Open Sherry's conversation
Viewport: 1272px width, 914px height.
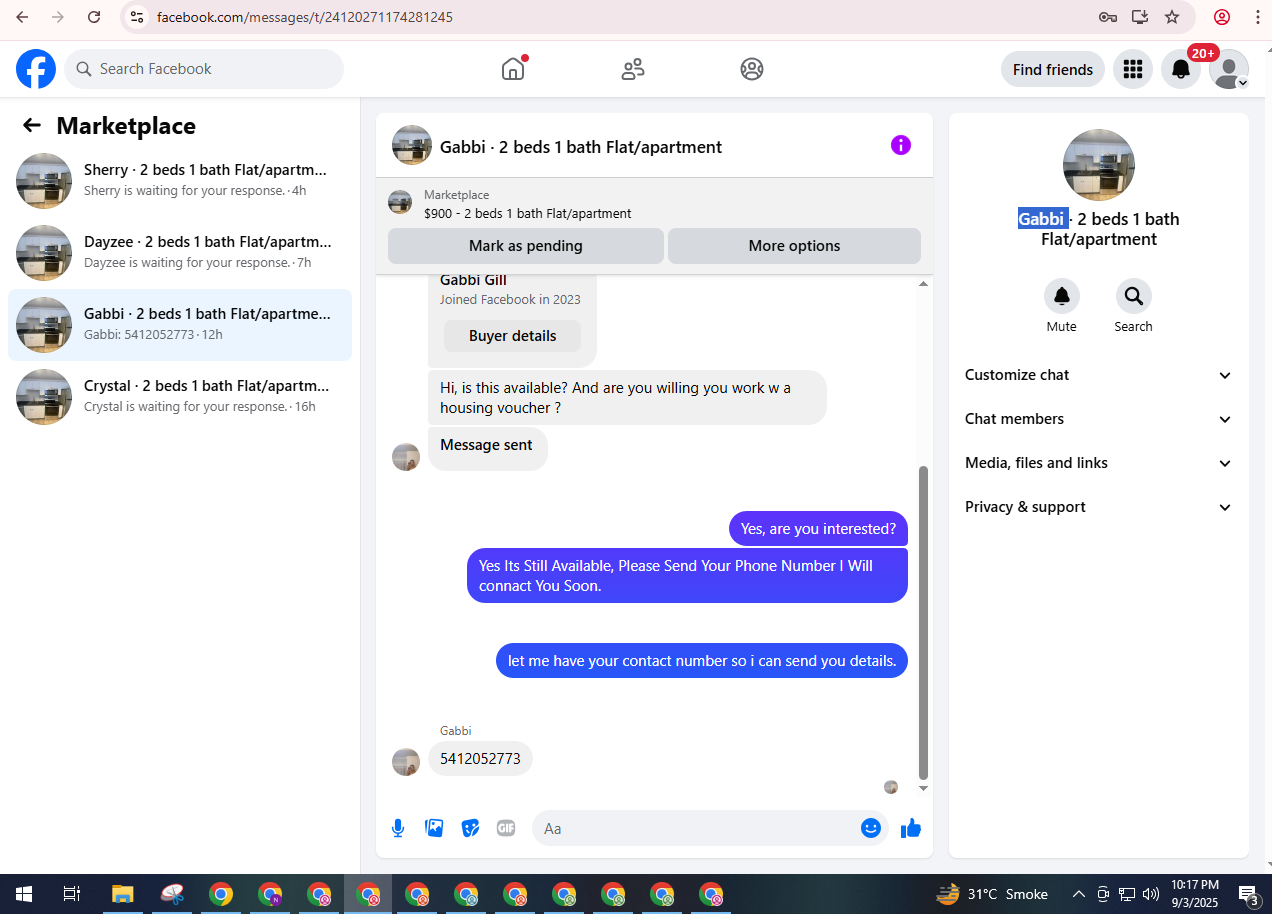click(x=180, y=181)
